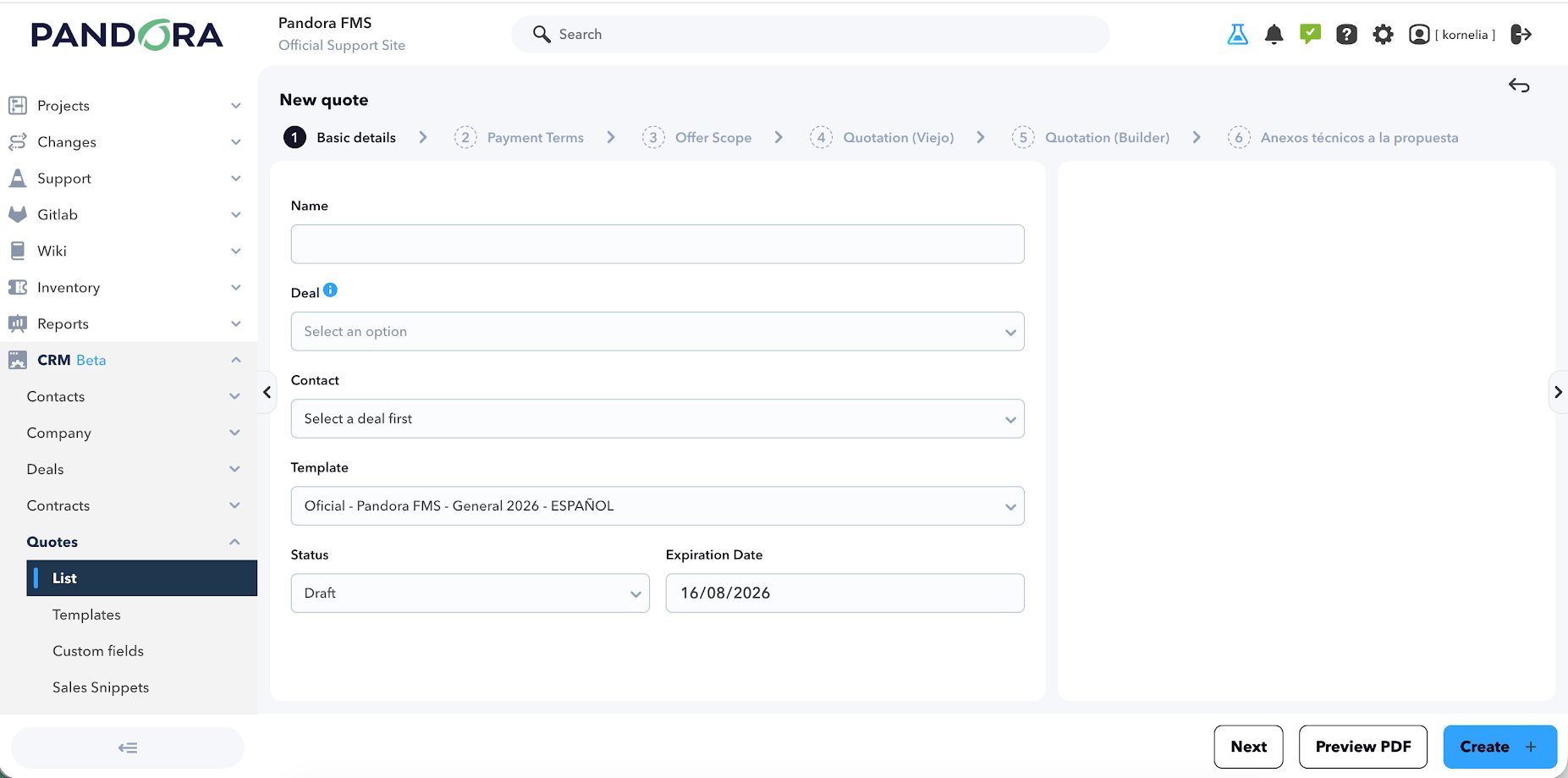Collapse sidebar using bottom arrow button
Viewport: 1568px width, 778px height.
[128, 748]
